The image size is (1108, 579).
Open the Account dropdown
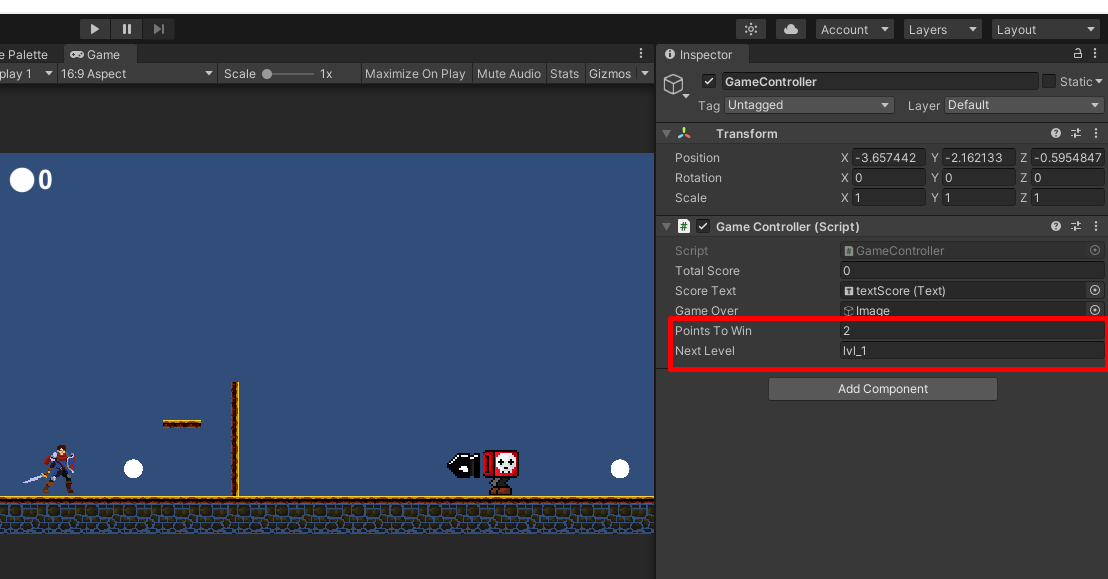[854, 30]
